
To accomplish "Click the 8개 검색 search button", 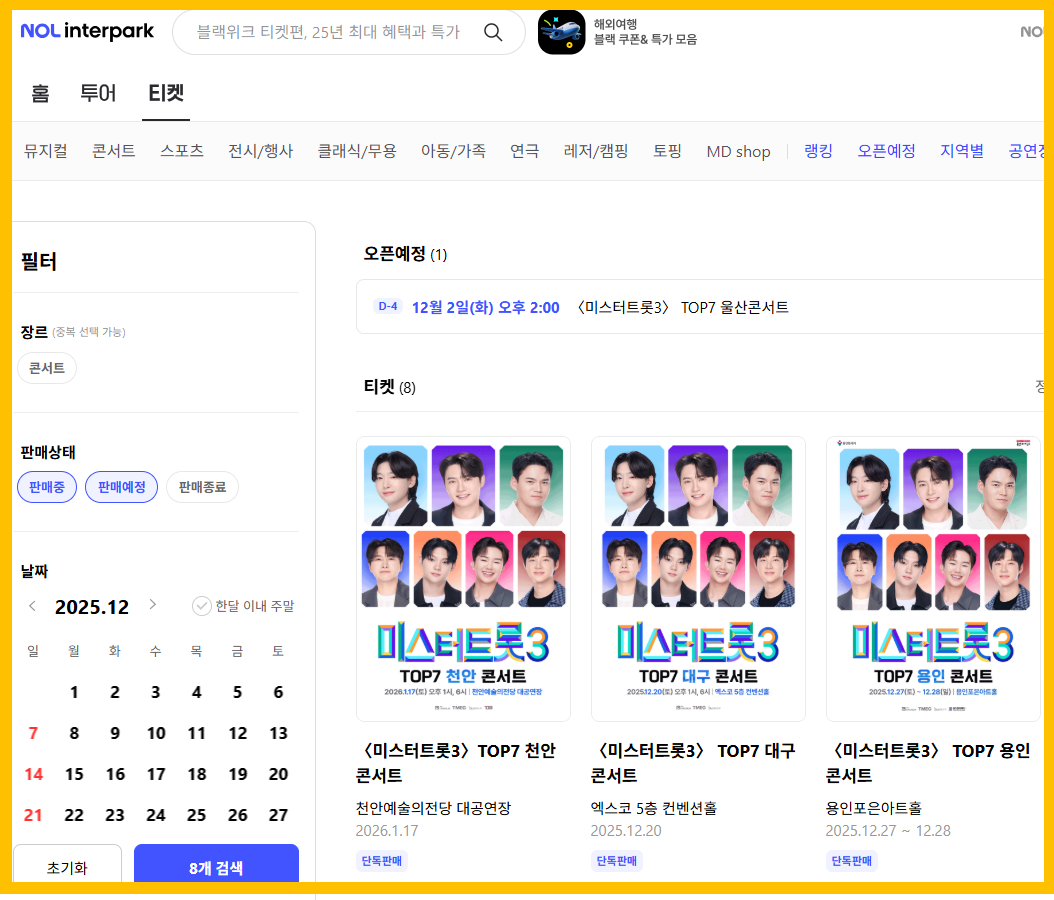I will click(216, 865).
